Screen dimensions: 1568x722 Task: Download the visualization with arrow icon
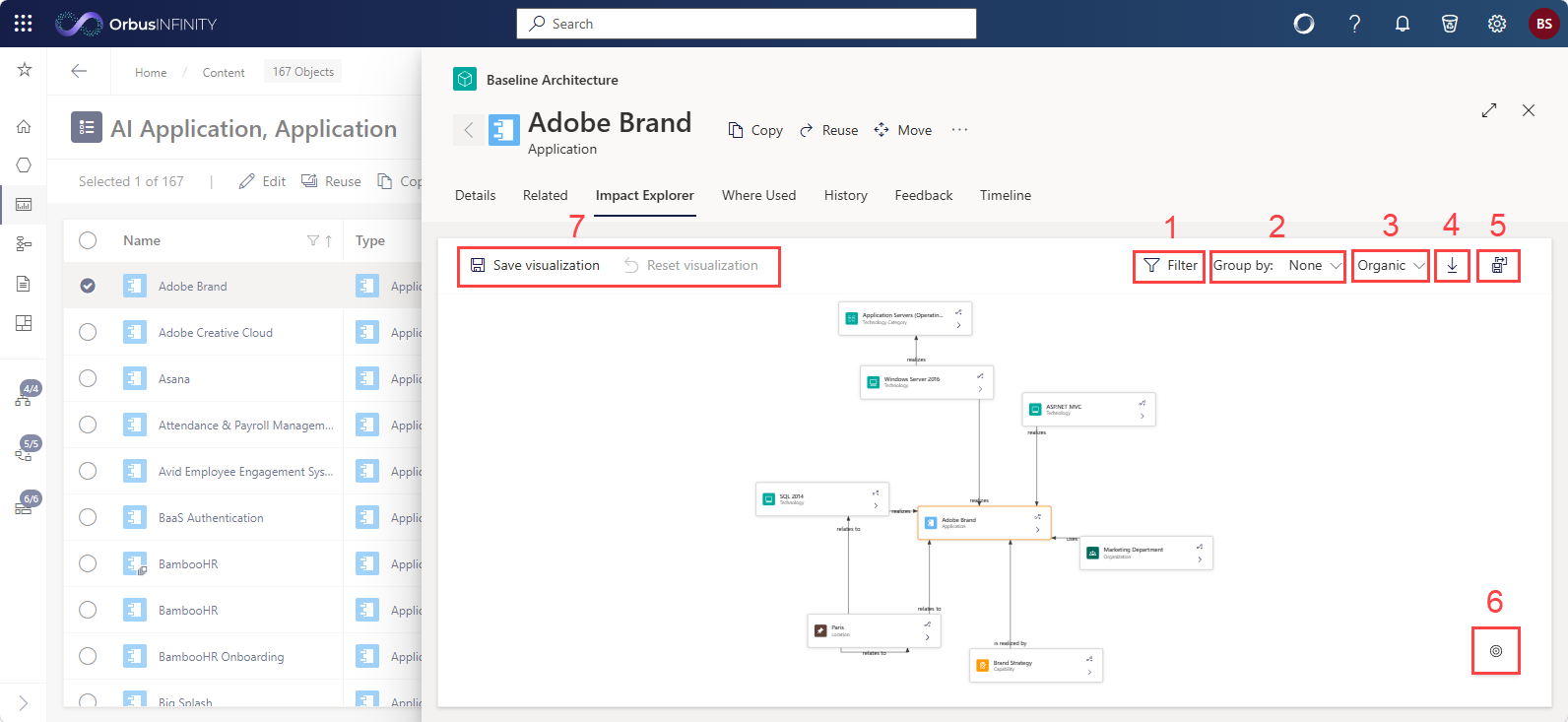pyautogui.click(x=1452, y=265)
